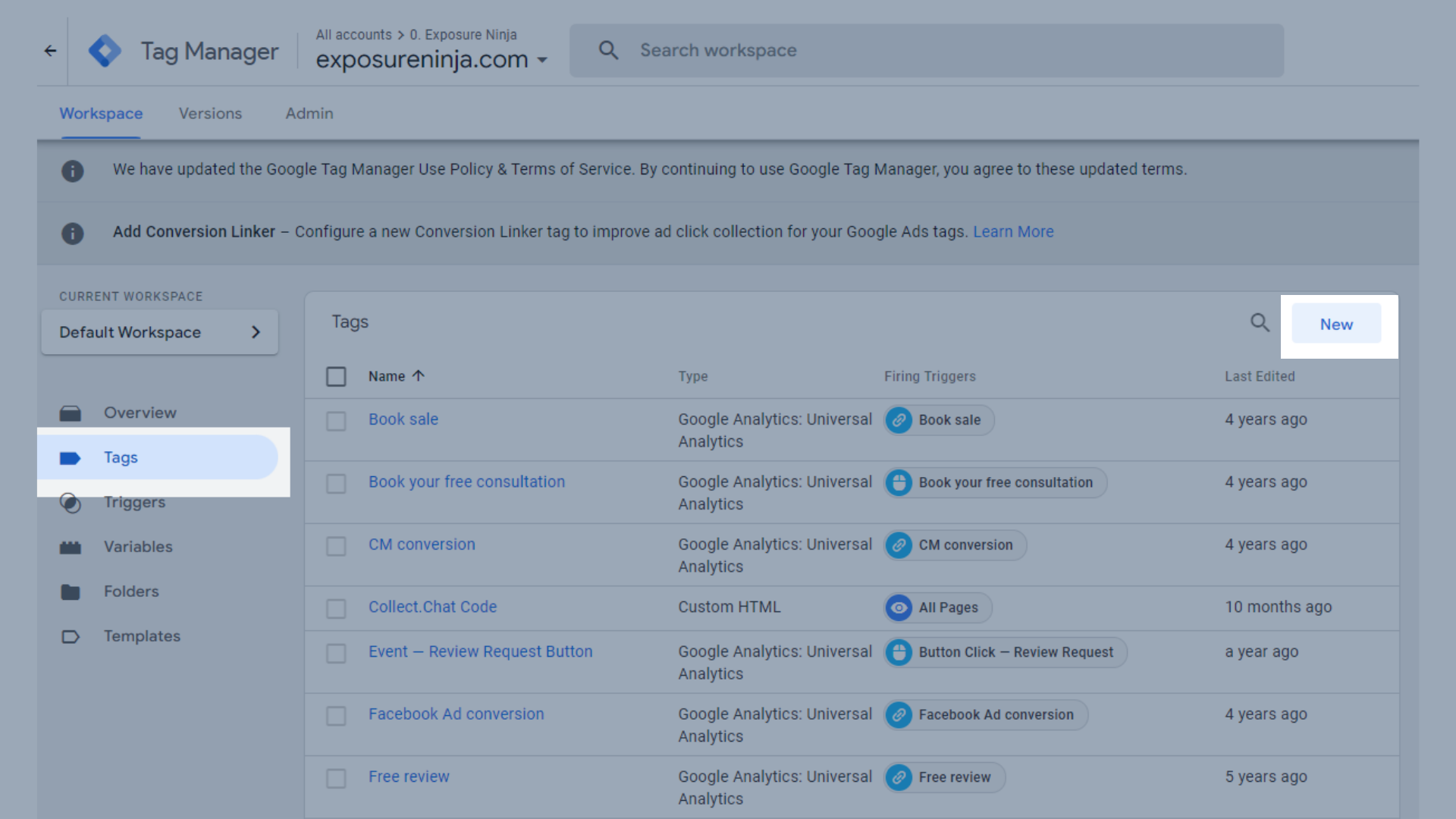Open the Learn More link
Image resolution: width=1456 pixels, height=819 pixels.
1013,232
